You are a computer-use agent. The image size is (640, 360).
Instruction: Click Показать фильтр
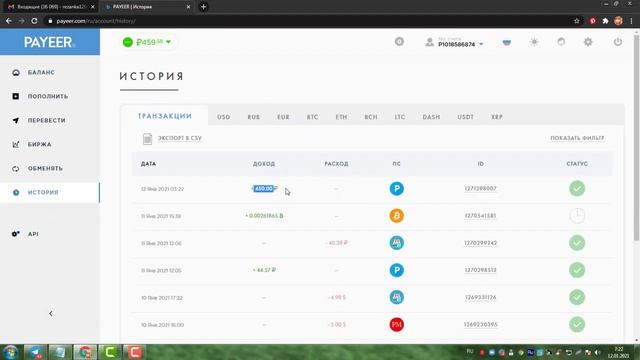[x=577, y=138]
